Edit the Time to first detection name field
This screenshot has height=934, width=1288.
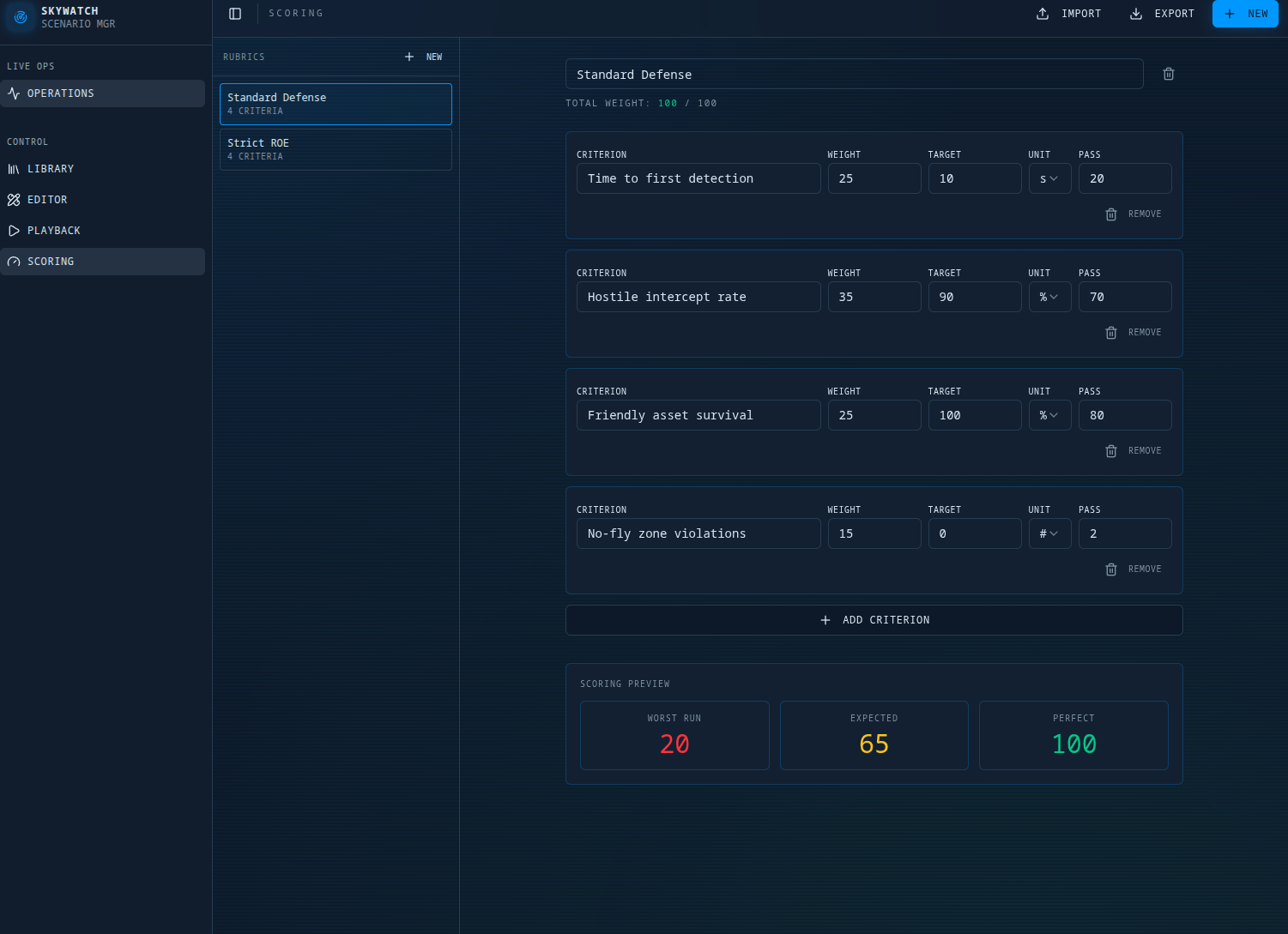pos(698,178)
